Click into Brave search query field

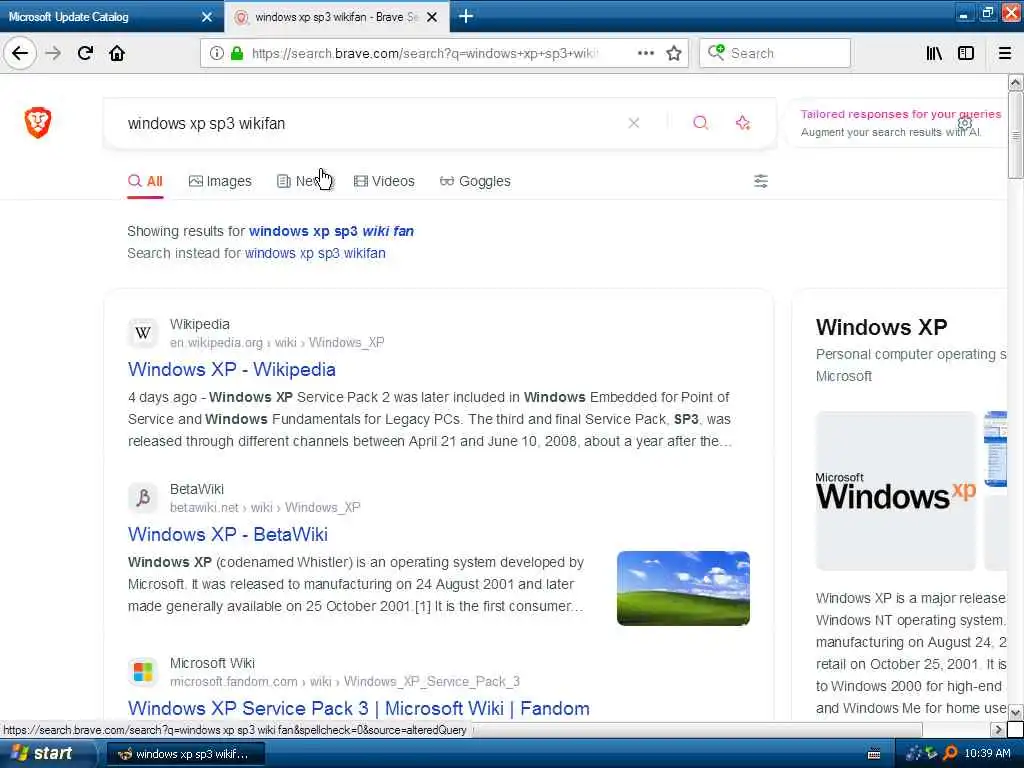click(x=372, y=123)
